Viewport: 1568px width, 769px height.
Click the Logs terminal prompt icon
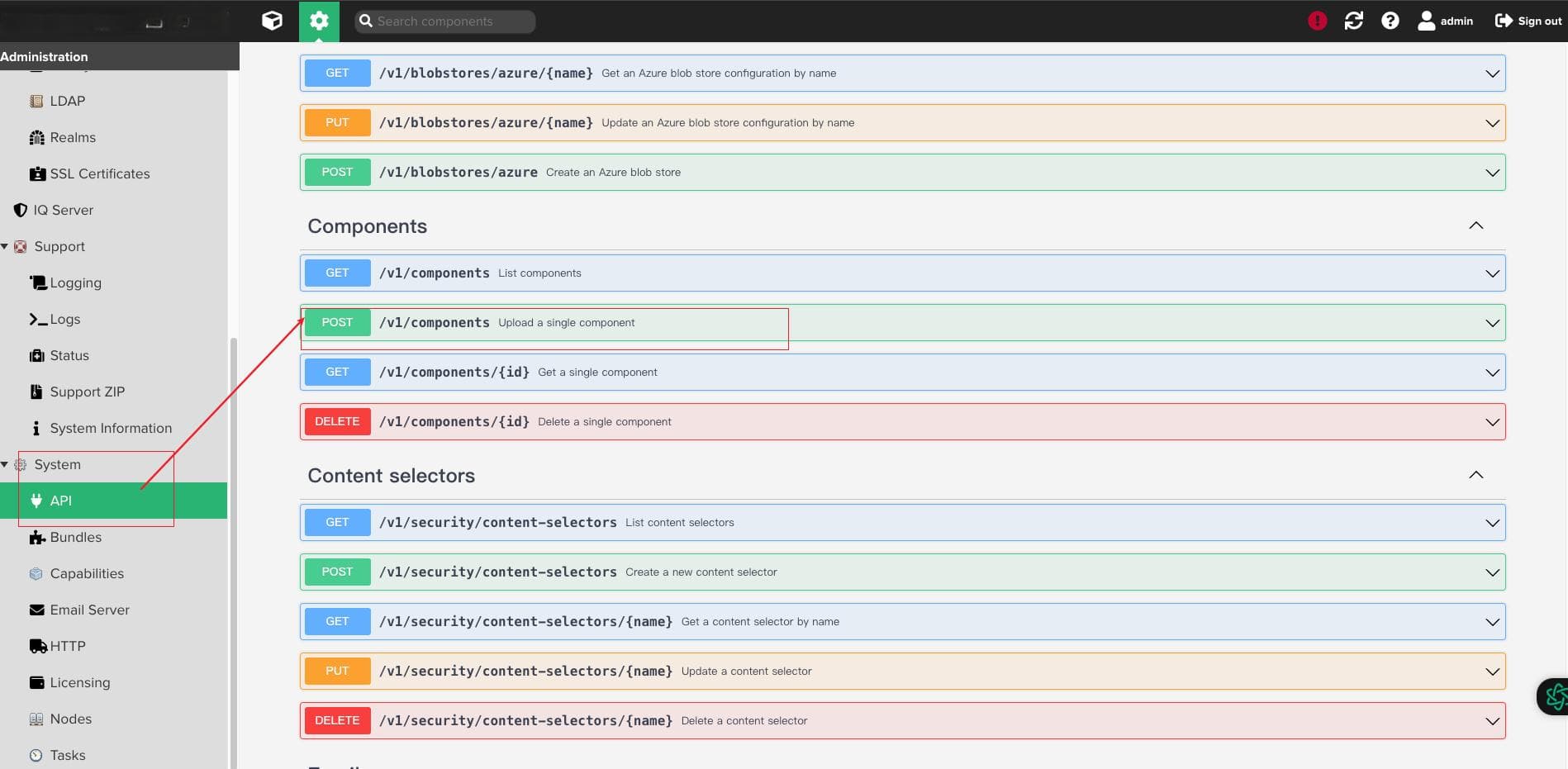coord(38,319)
